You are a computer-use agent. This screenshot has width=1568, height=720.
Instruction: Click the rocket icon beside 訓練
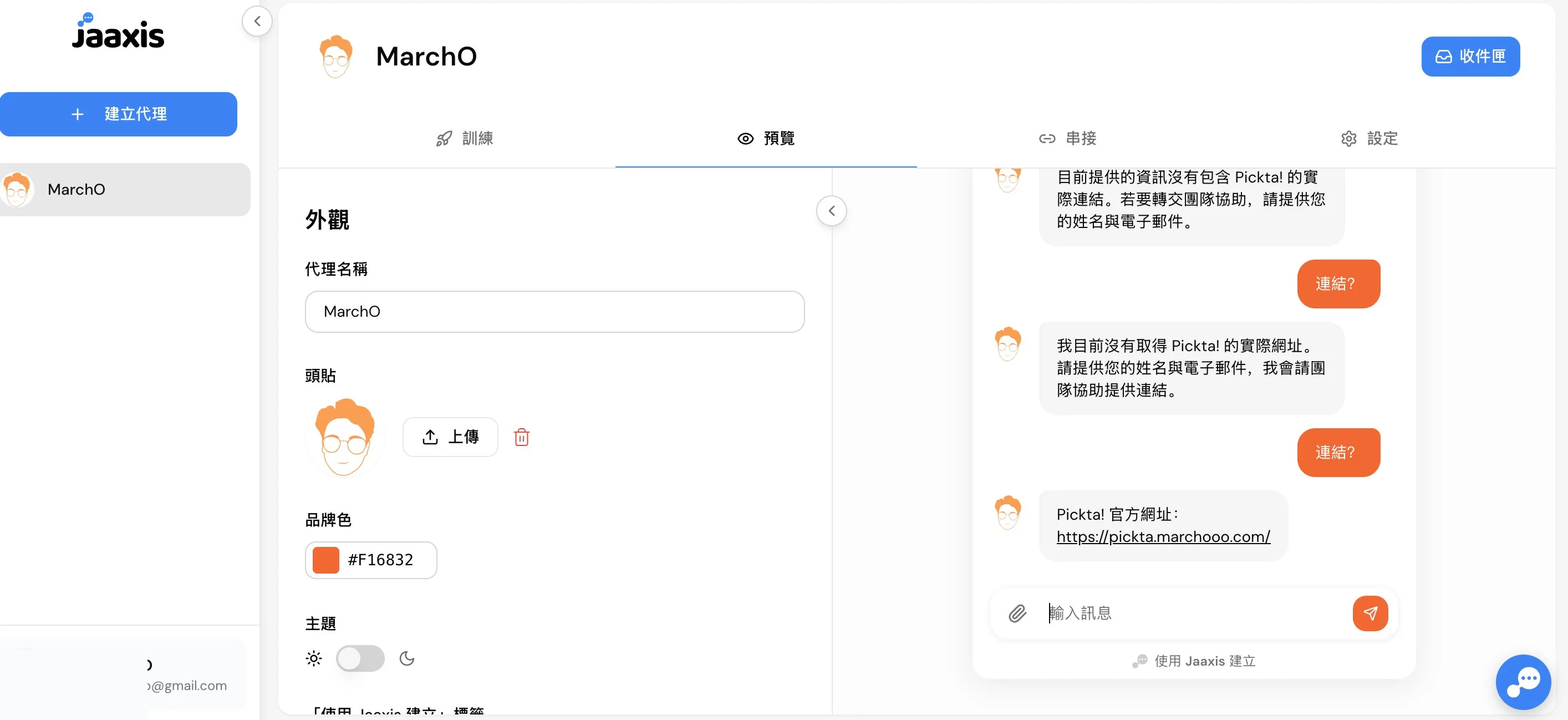(x=444, y=139)
